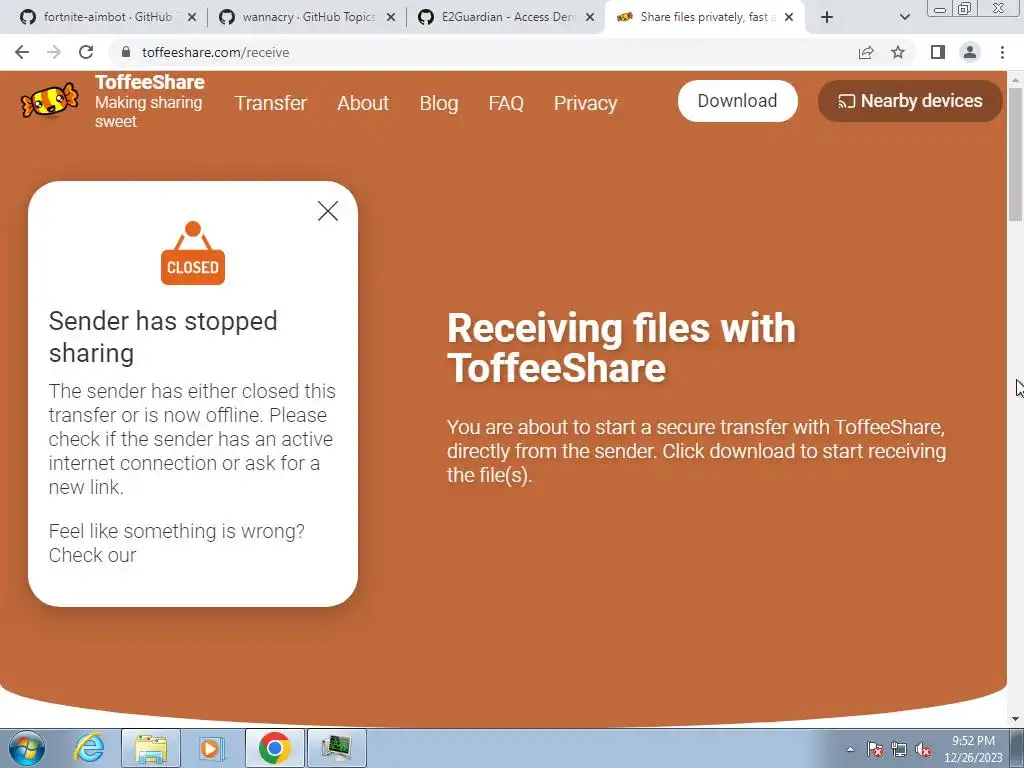Click the browser forward arrow
This screenshot has height=768, width=1024.
[54, 52]
